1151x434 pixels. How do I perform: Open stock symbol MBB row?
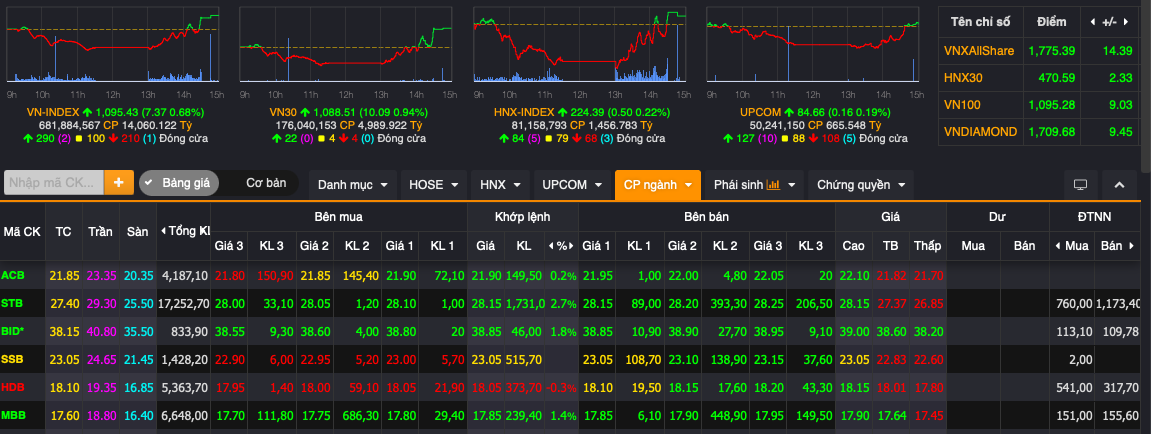[x=13, y=415]
